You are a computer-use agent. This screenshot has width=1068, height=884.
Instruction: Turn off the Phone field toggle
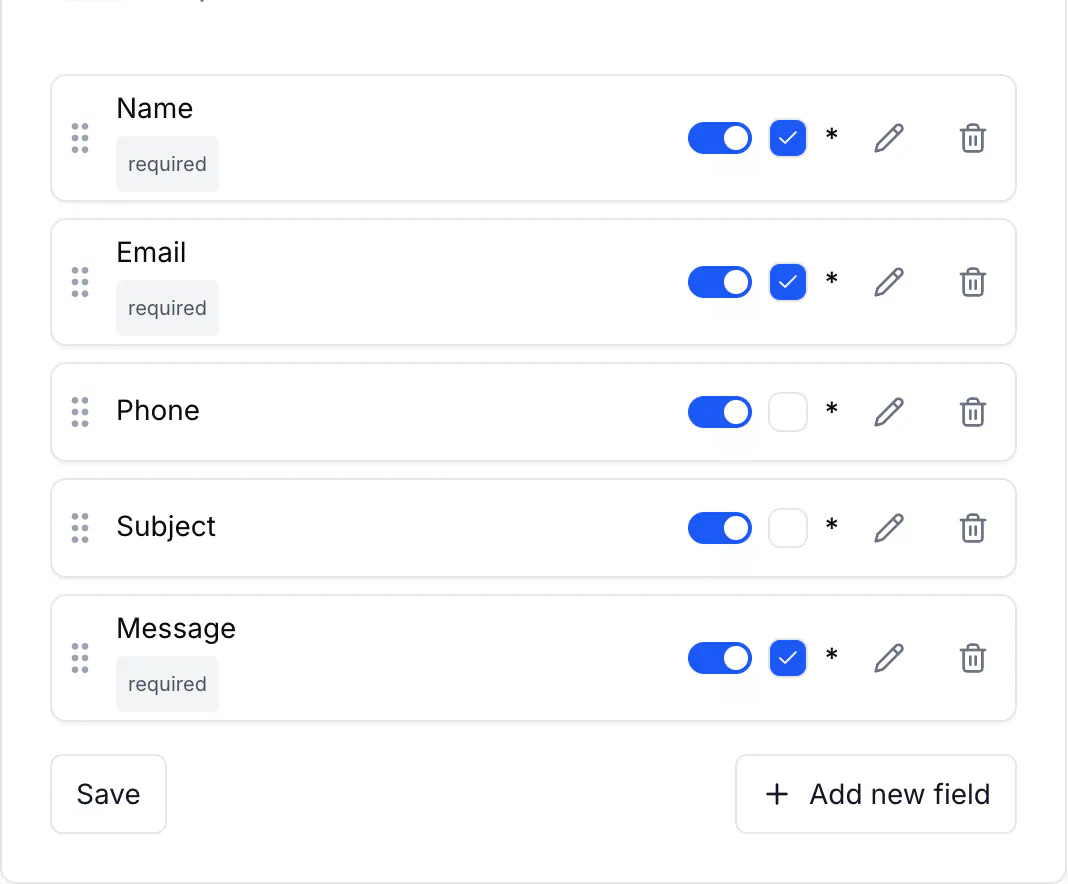point(719,412)
